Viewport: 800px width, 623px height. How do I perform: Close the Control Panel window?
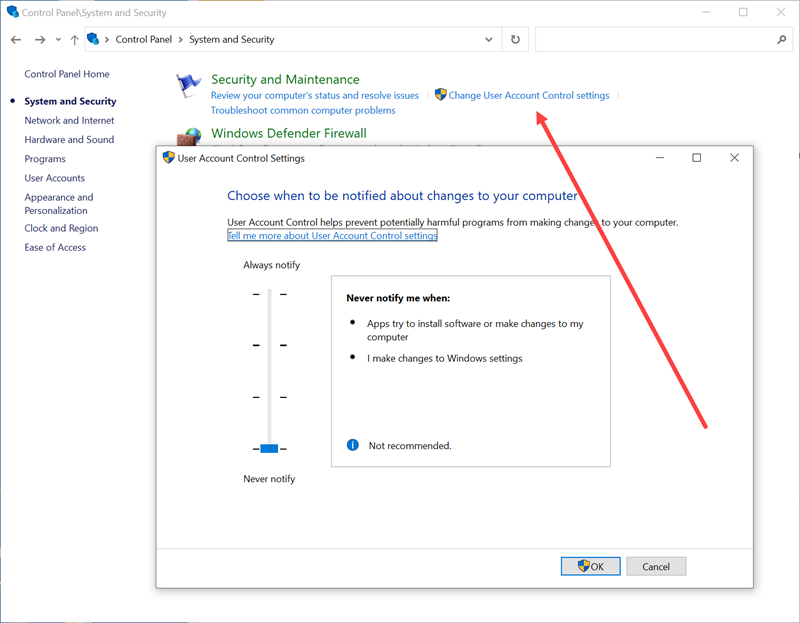tap(781, 12)
